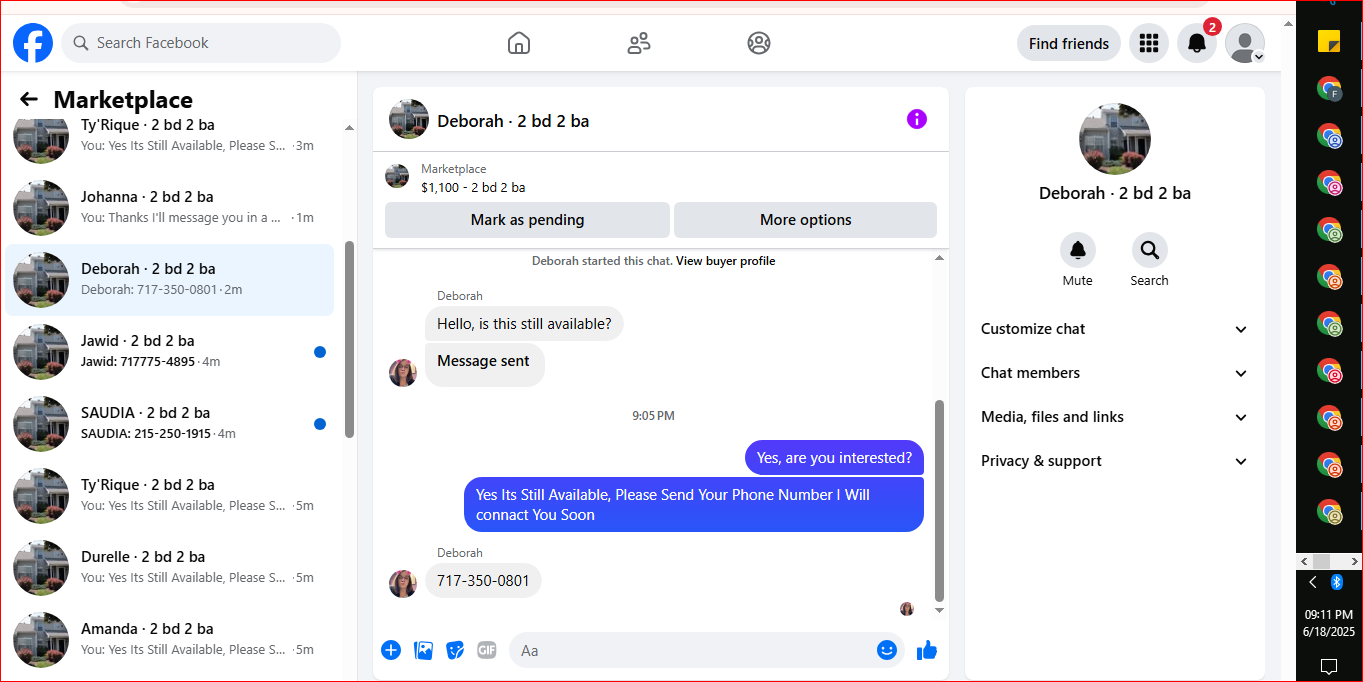Viewport: 1363px width, 682px height.
Task: Click the Bluetooth tray icon
Action: (1337, 582)
